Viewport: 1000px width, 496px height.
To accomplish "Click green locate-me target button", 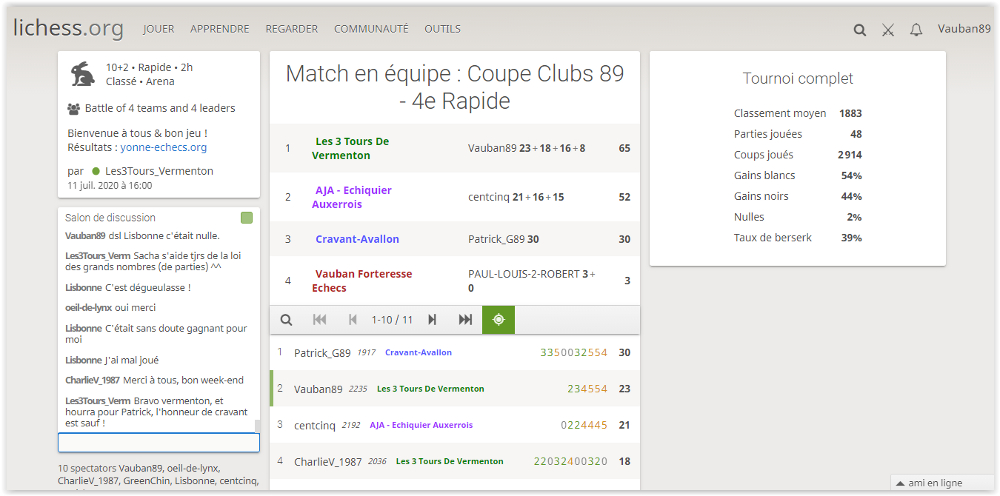I will [x=499, y=320].
